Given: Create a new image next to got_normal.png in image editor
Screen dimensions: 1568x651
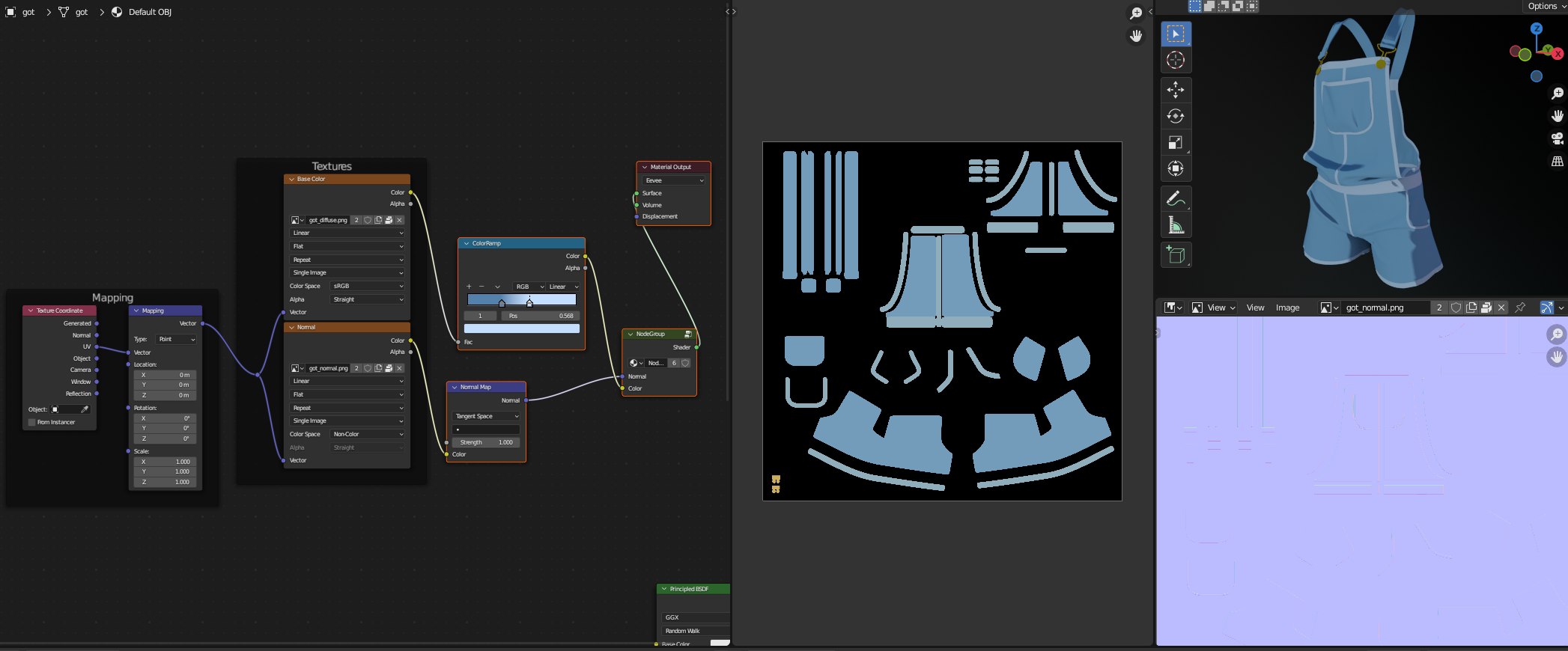Looking at the screenshot, I should pyautogui.click(x=1471, y=308).
